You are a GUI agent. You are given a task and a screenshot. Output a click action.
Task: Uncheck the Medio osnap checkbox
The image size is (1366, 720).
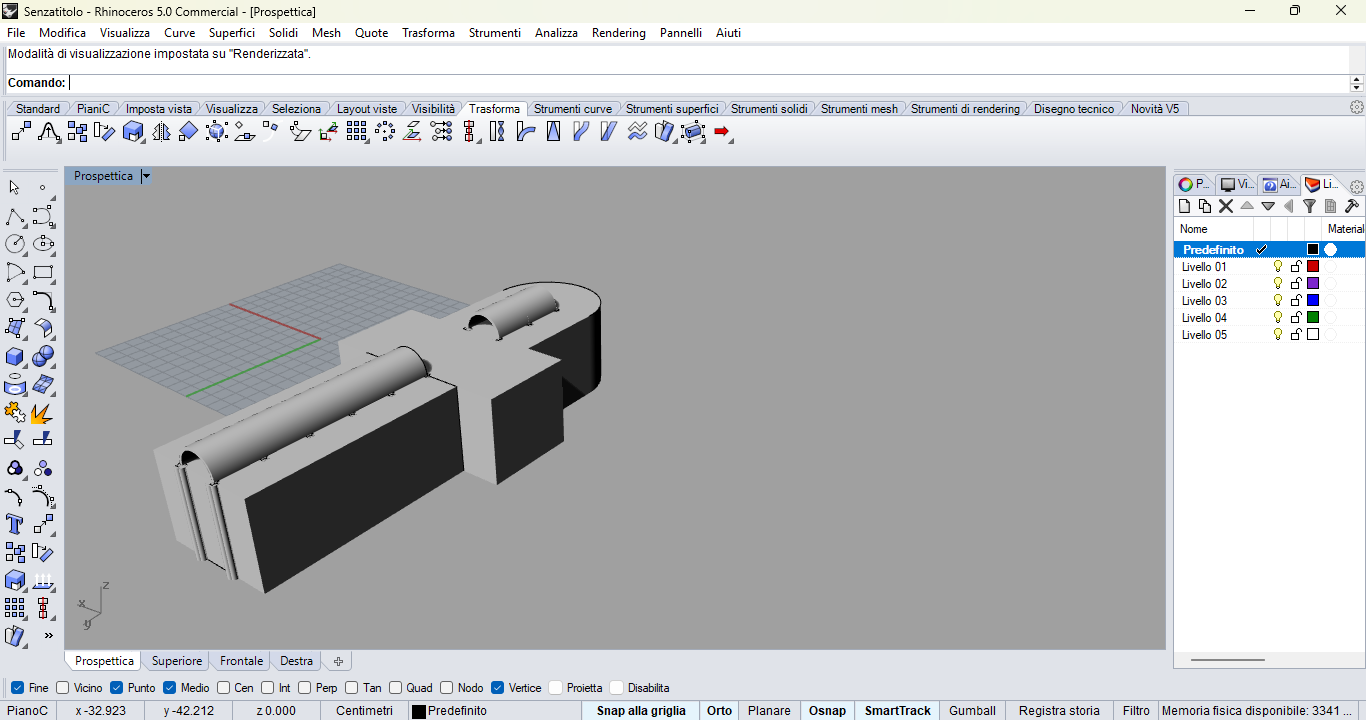tap(169, 688)
